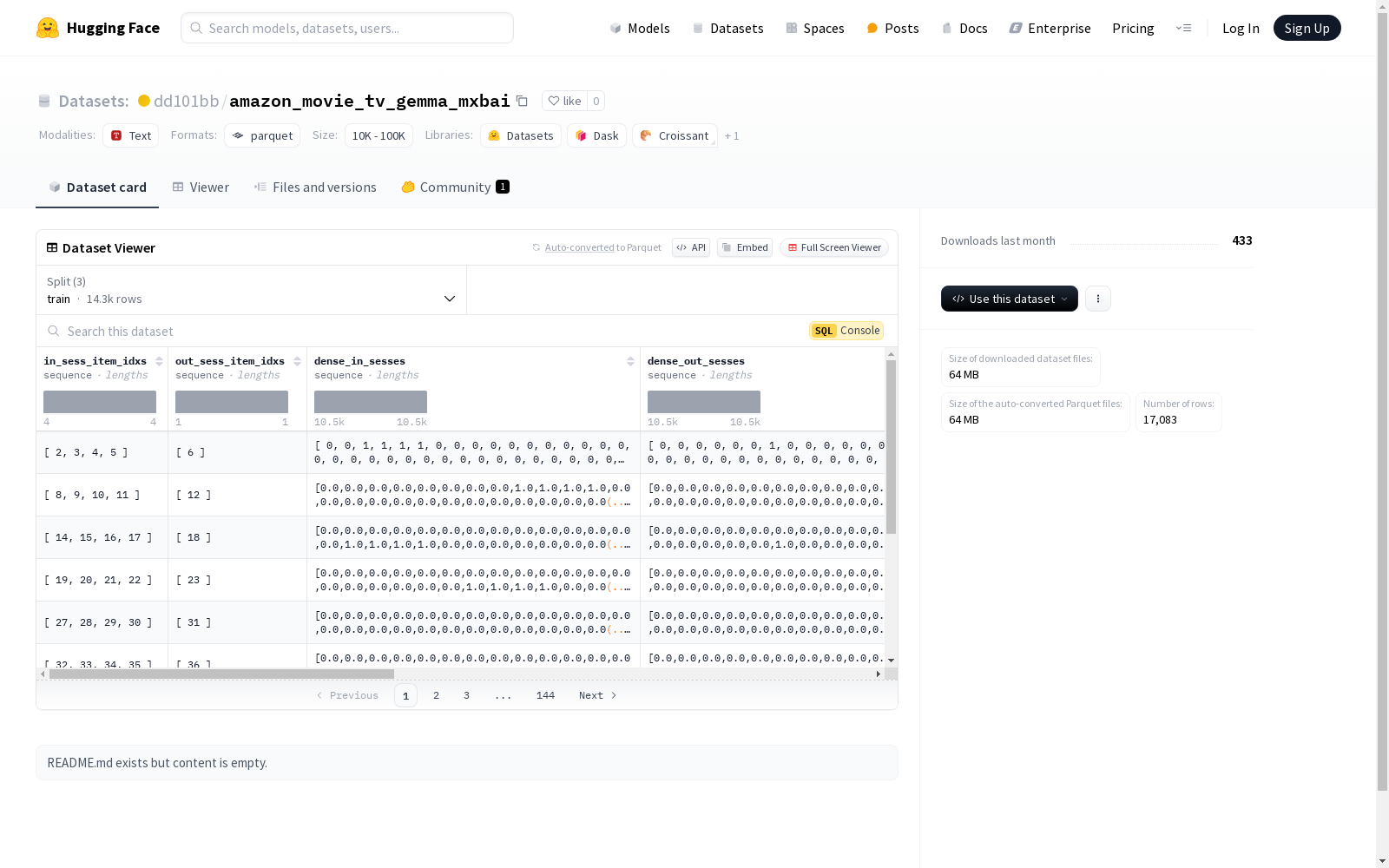Sort the dense_in_sesses column
This screenshot has height=868, width=1389.
pyautogui.click(x=630, y=361)
